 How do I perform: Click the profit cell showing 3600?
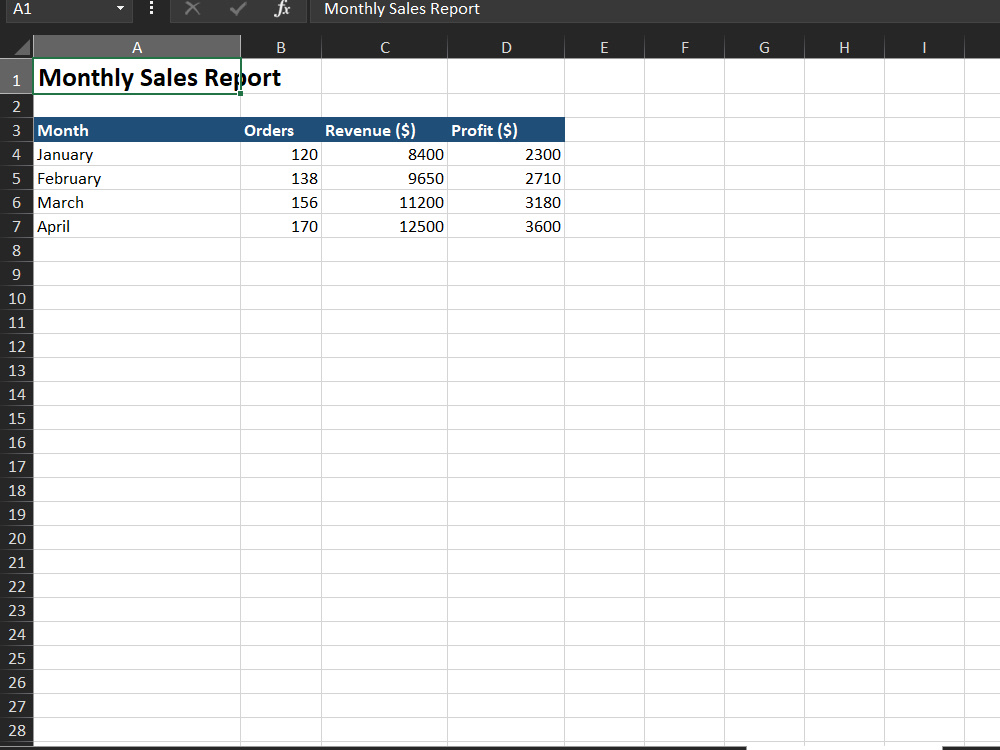tap(506, 226)
